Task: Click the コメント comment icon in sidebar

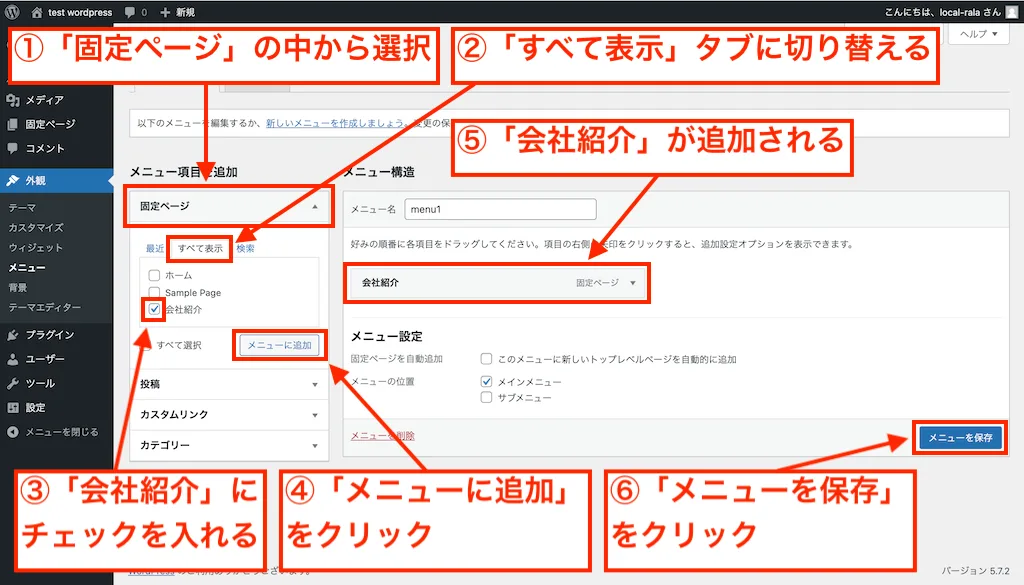Action: click(x=12, y=148)
